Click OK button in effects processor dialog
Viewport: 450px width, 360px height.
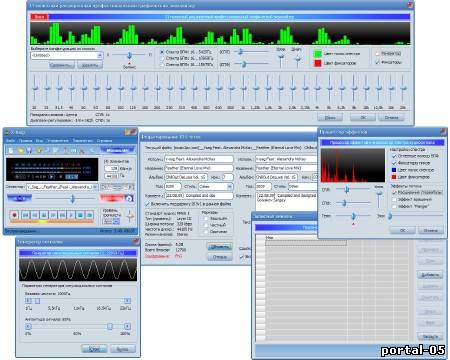(x=402, y=230)
